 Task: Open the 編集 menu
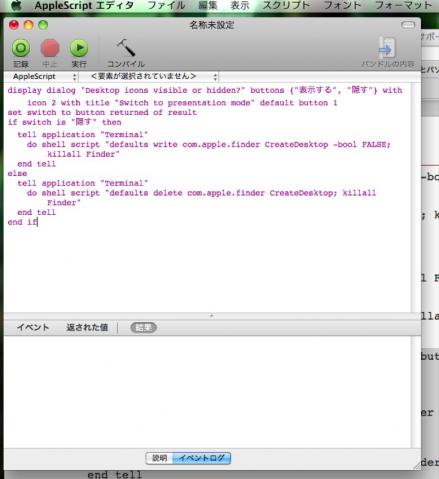click(207, 5)
